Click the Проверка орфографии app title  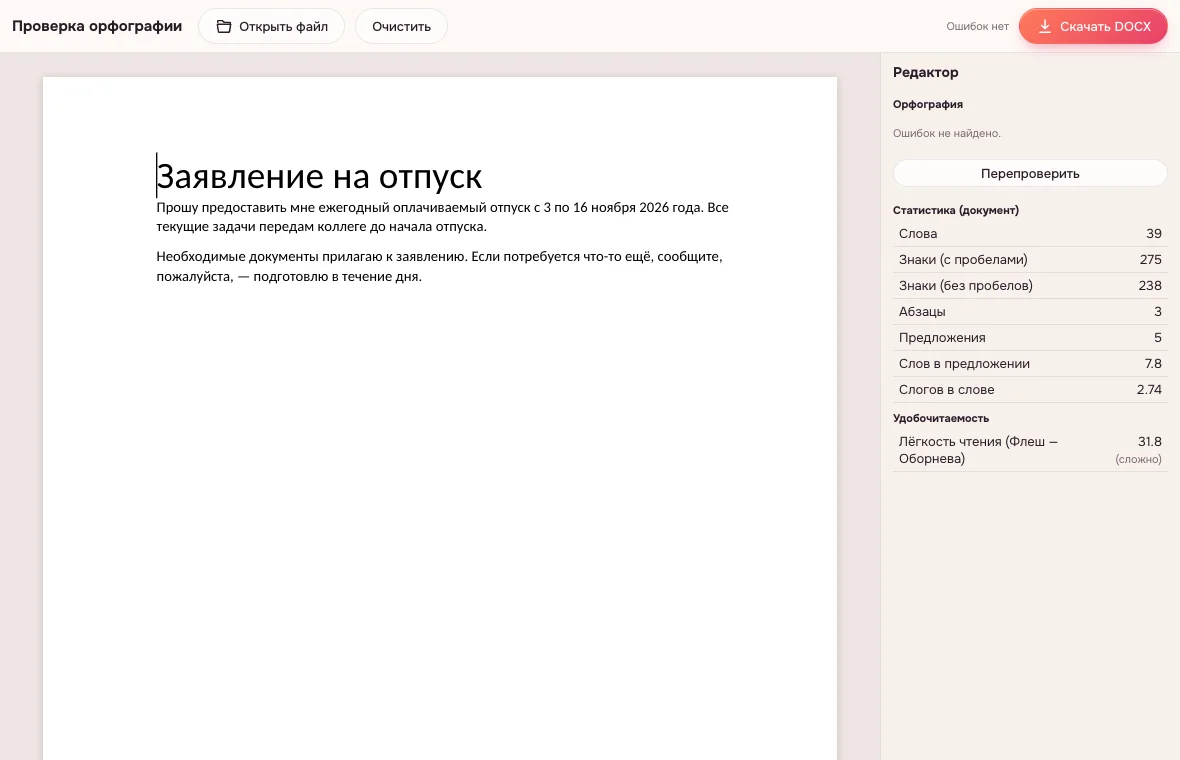point(97,26)
